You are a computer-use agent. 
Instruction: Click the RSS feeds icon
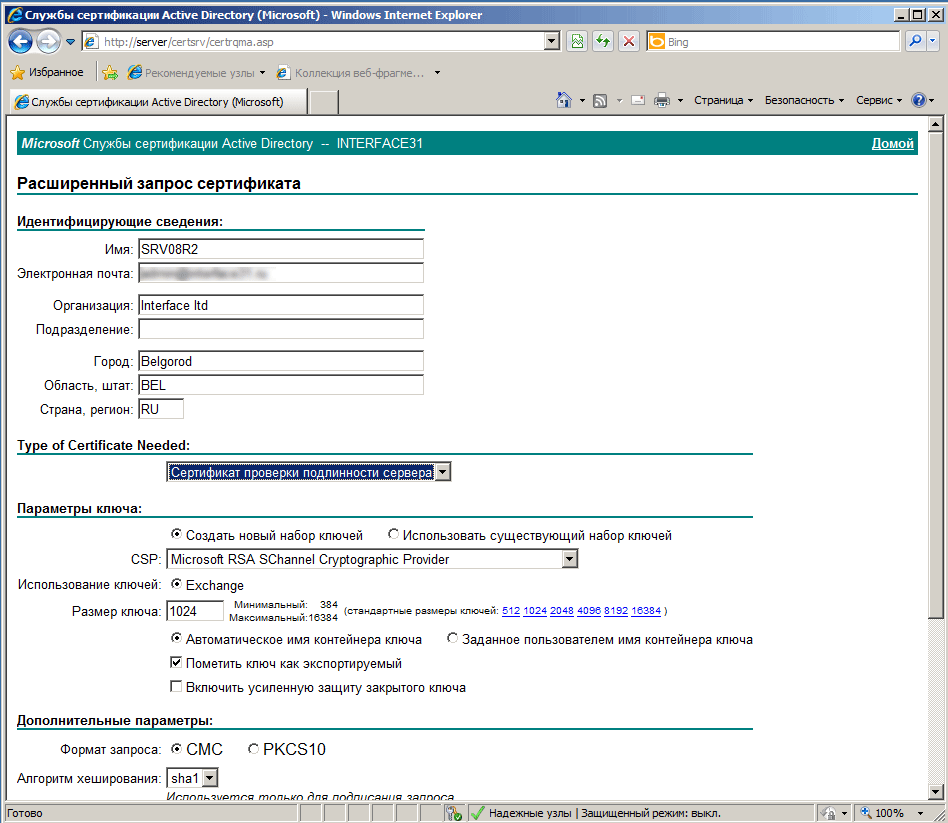point(600,100)
